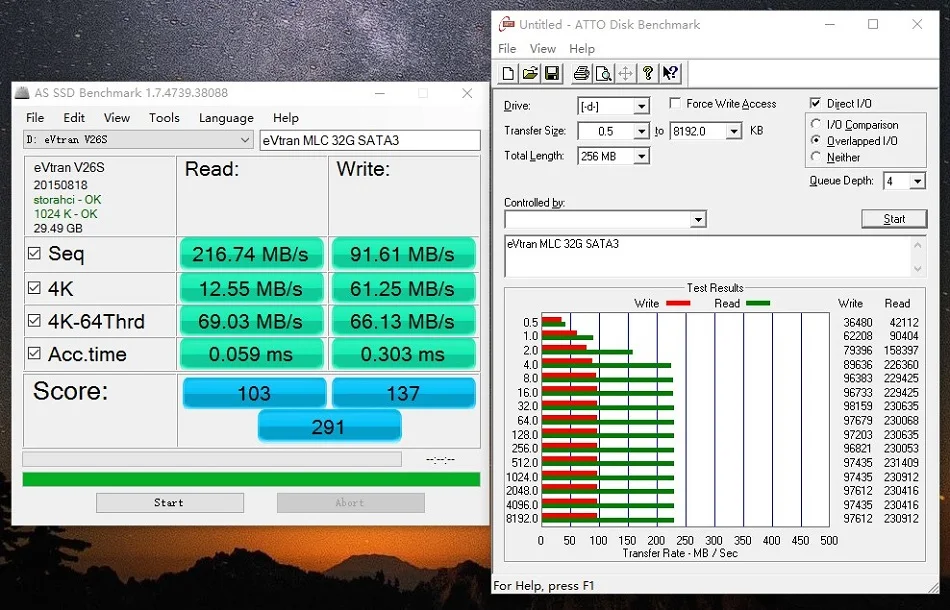Uncheck the 4K test checkbox
This screenshot has height=610, width=950.
point(35,288)
